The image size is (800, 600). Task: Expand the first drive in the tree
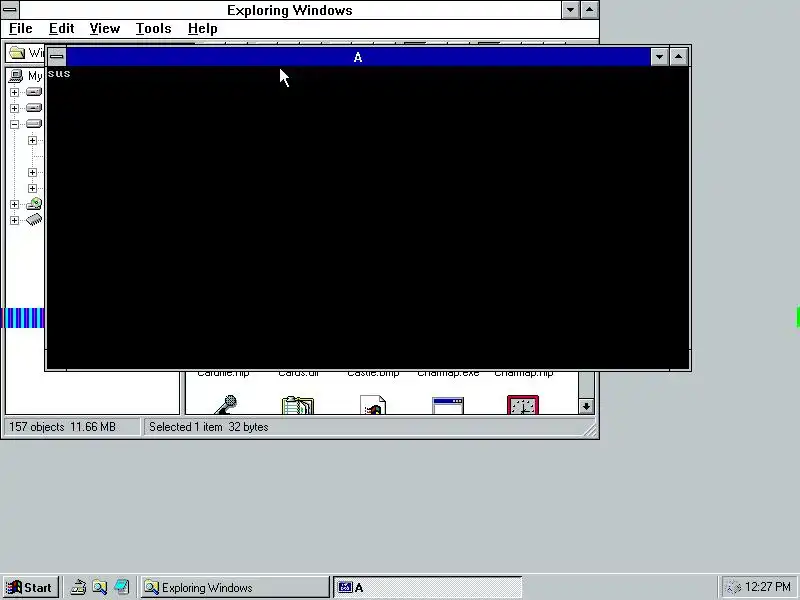click(x=14, y=92)
